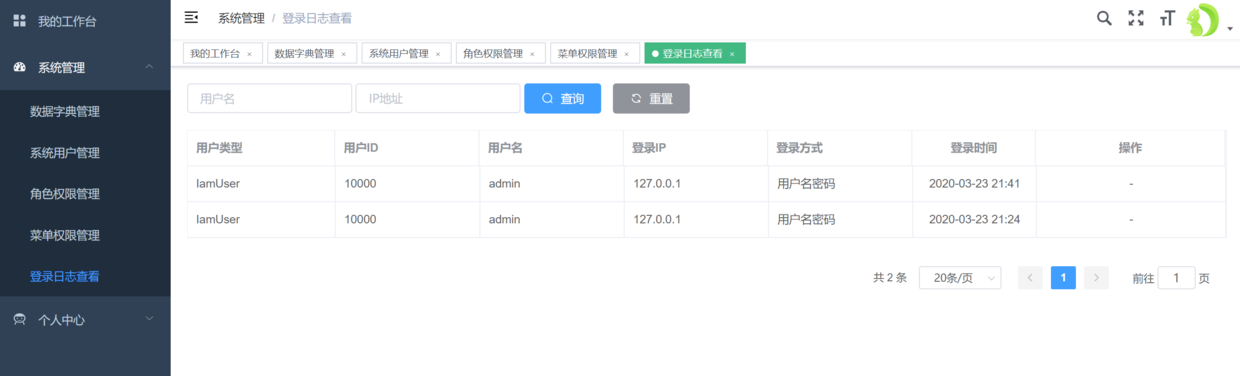This screenshot has width=1240, height=376.
Task: Click the 登录时间 column header
Action: pos(974,148)
